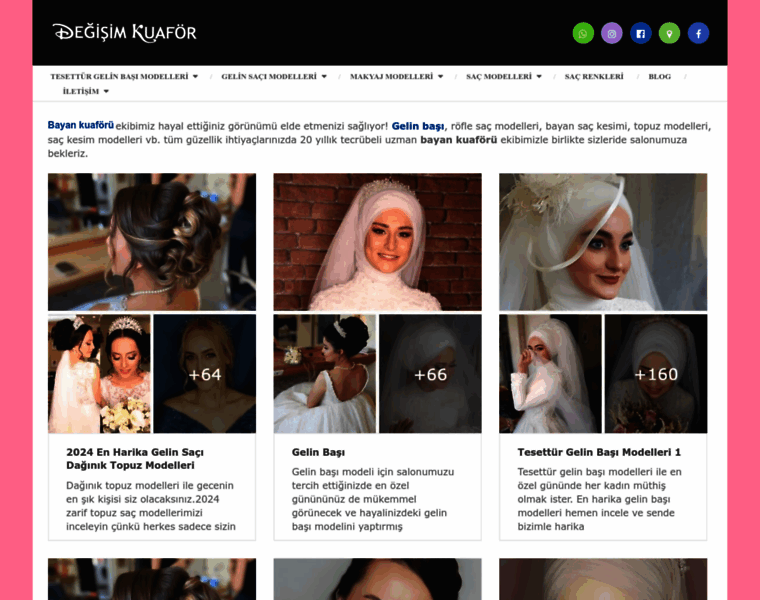This screenshot has height=600, width=760.
Task: Click 'Tesettür gelin başı modelleri ile en' description
Action: [600, 499]
